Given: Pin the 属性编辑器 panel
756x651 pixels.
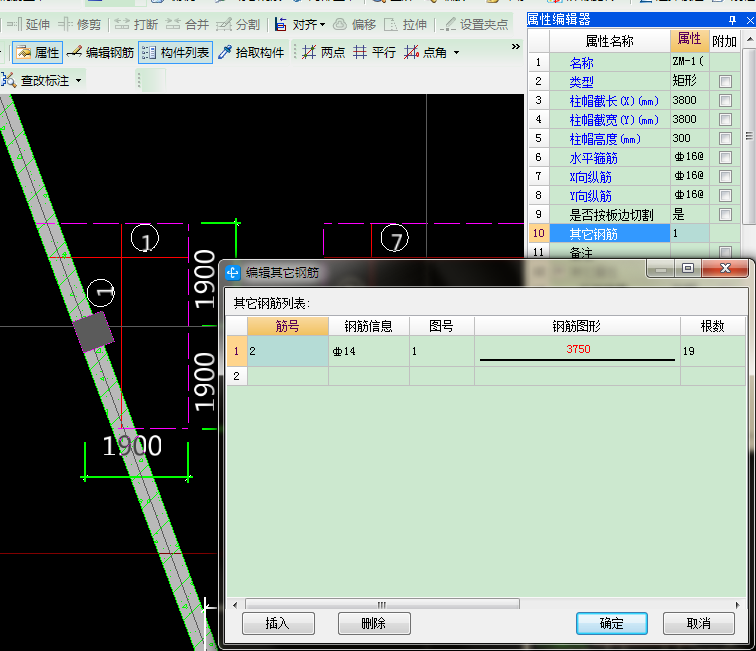Looking at the screenshot, I should (732, 20).
